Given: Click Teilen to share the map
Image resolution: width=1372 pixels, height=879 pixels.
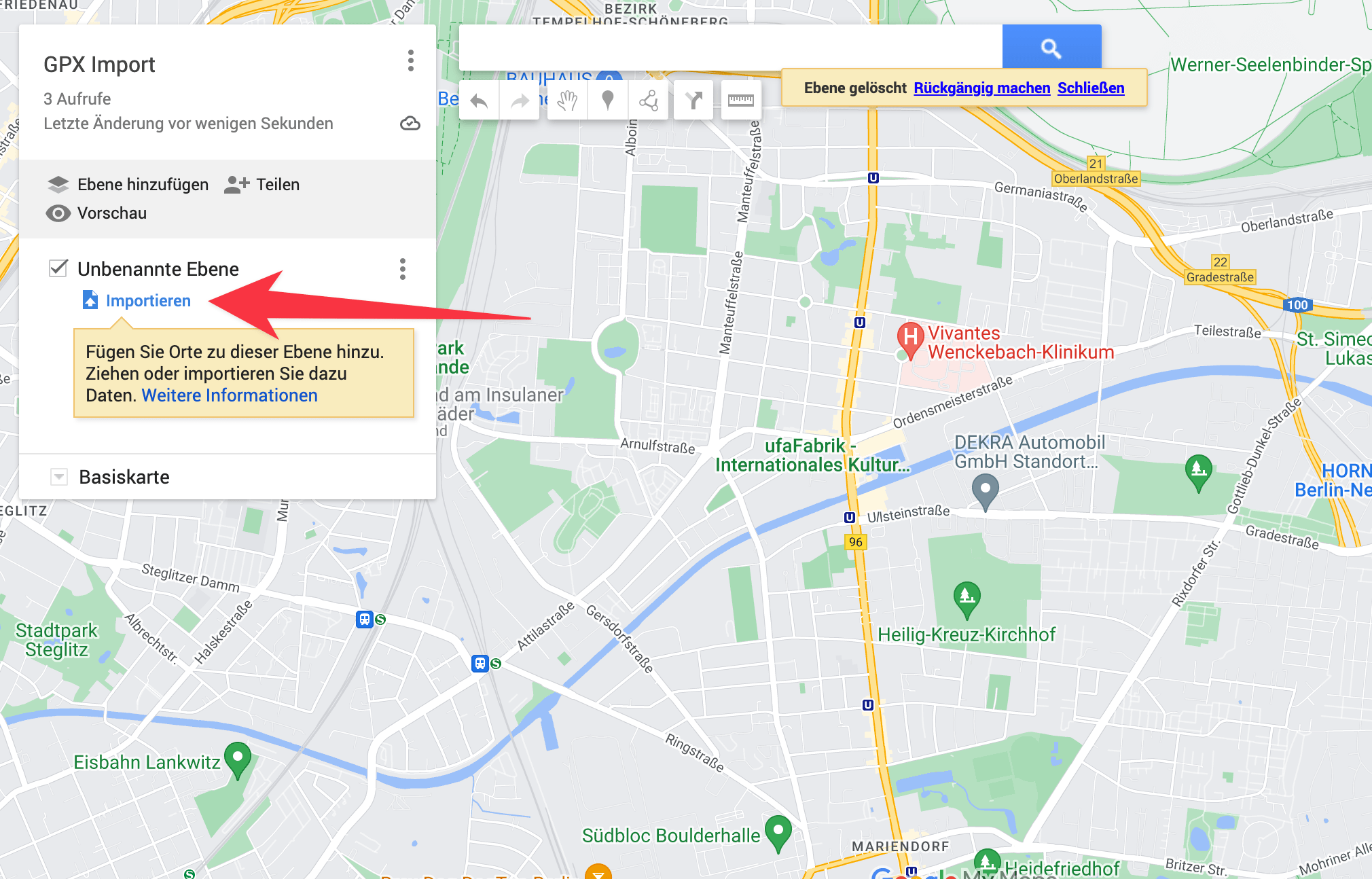Looking at the screenshot, I should coord(261,185).
